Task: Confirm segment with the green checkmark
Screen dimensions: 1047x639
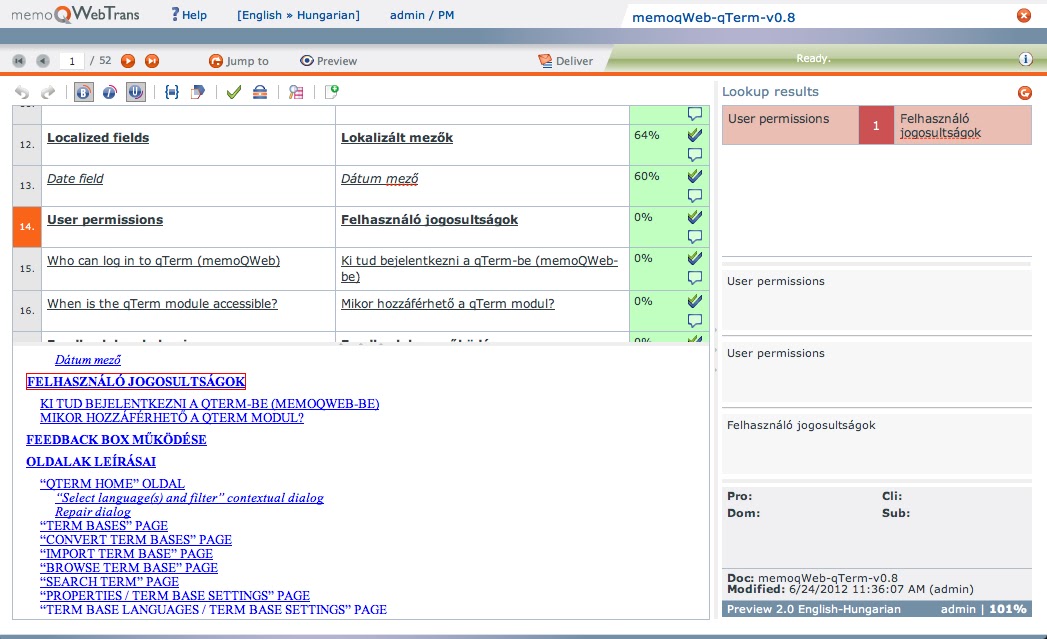Action: click(233, 92)
